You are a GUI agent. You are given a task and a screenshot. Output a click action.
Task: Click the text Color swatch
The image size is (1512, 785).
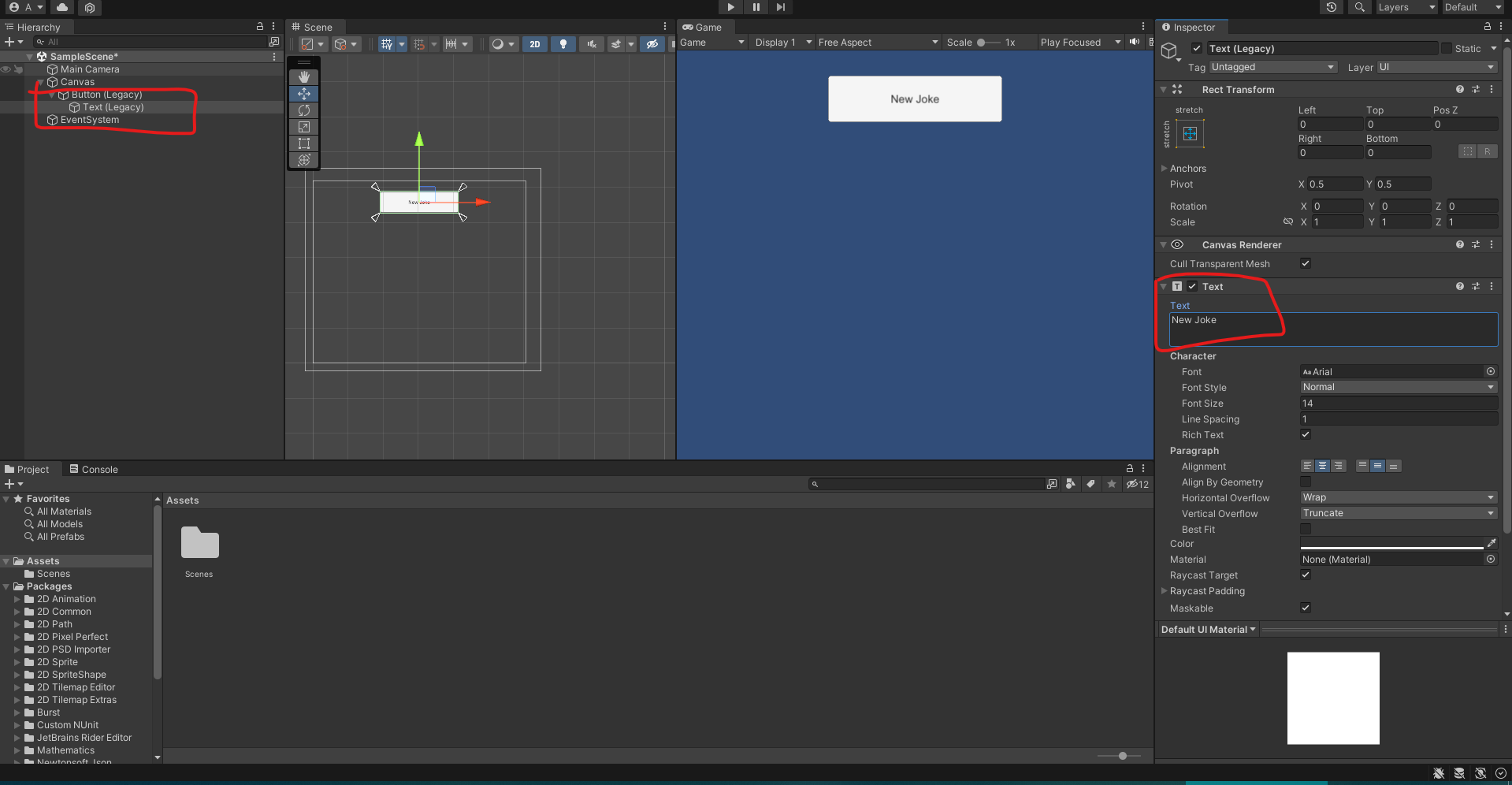[1391, 544]
